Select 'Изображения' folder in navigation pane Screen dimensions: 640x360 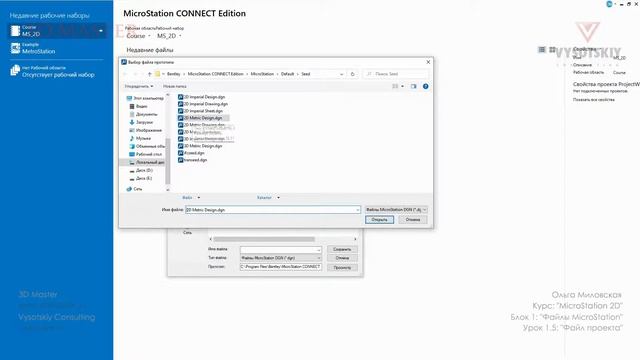click(x=145, y=130)
